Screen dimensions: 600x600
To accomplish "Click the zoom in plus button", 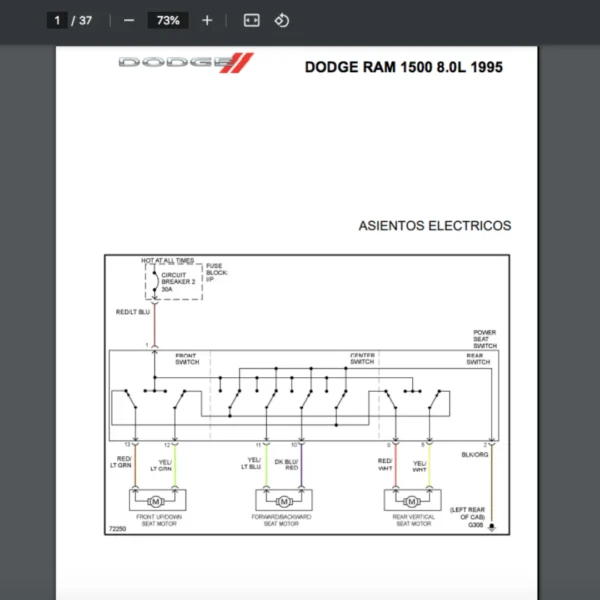I will click(207, 20).
